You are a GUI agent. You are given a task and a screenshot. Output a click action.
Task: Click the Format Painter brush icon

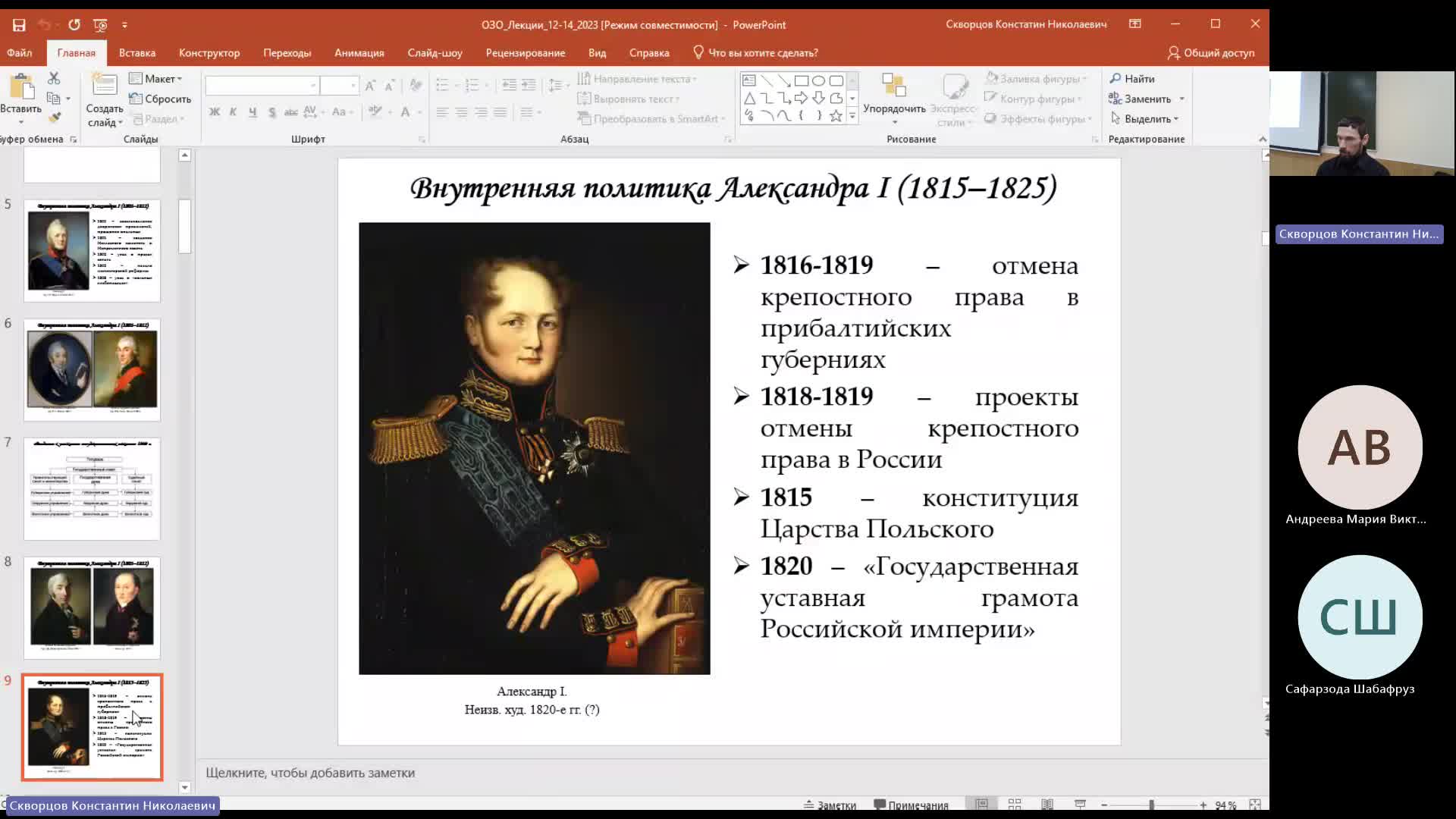[54, 118]
